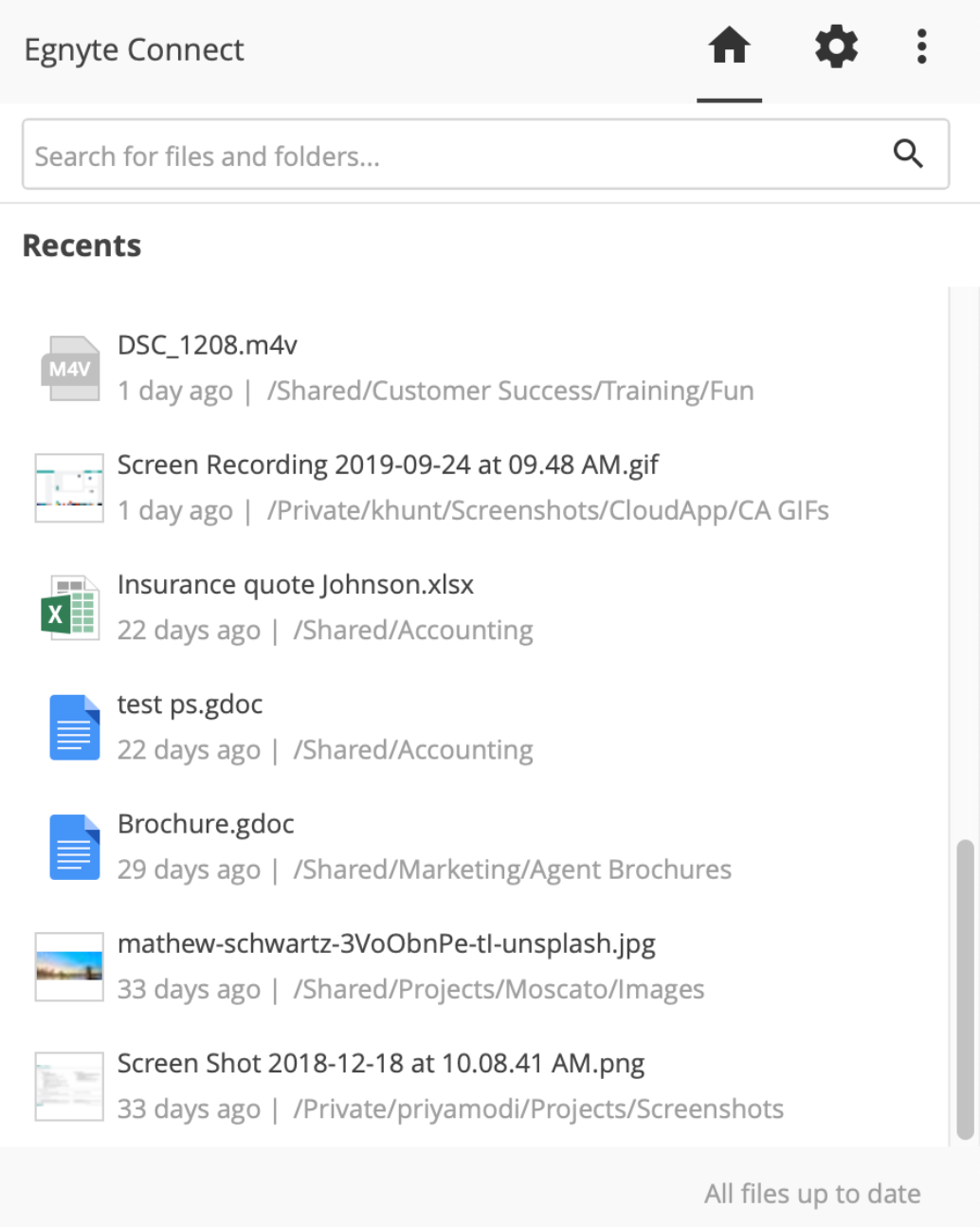The width and height of the screenshot is (980, 1227).
Task: Go to /Shared/Customer Success/Training/Fun path
Action: 511,391
